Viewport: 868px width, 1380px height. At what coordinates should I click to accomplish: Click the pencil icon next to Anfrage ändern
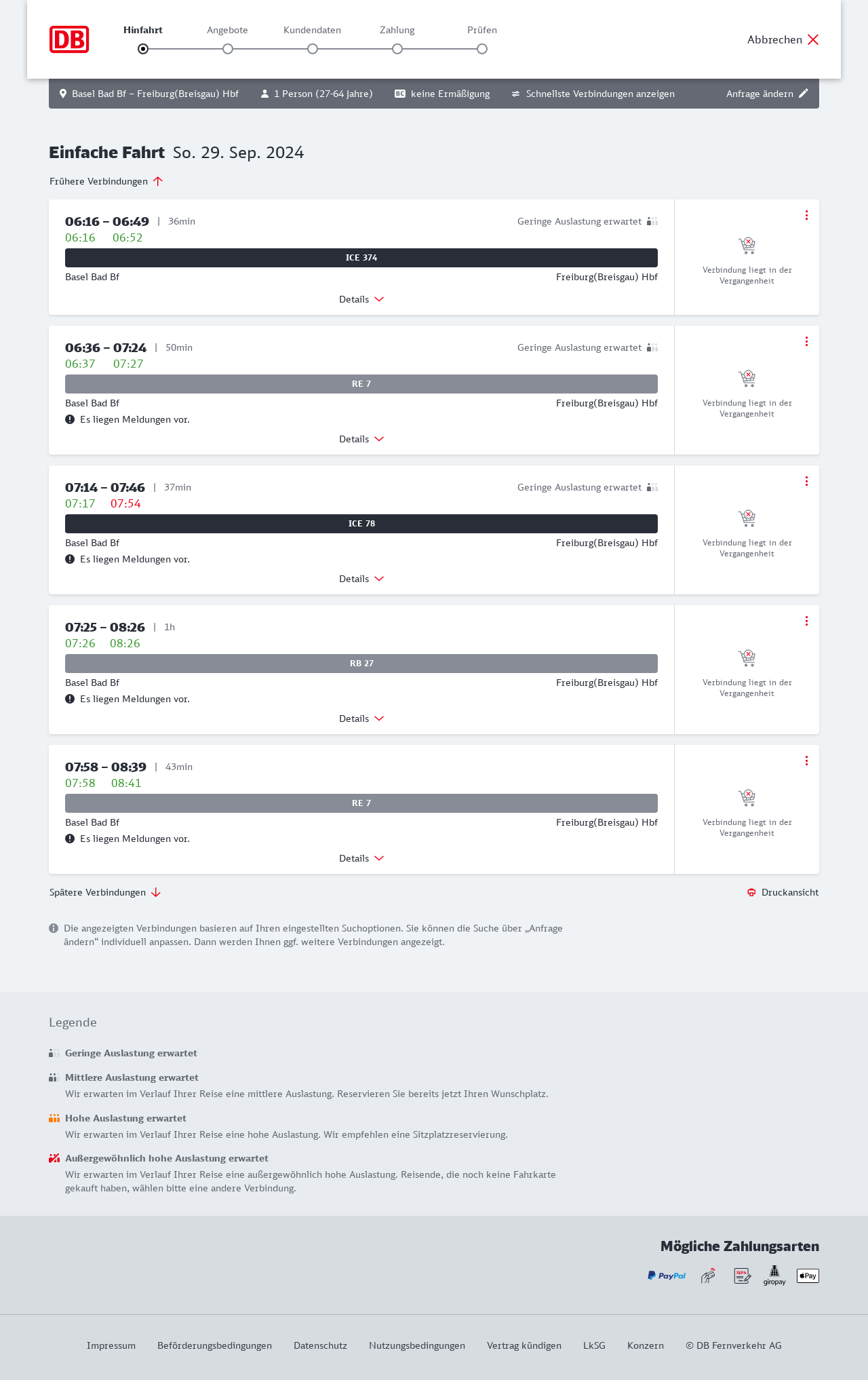pos(804,94)
